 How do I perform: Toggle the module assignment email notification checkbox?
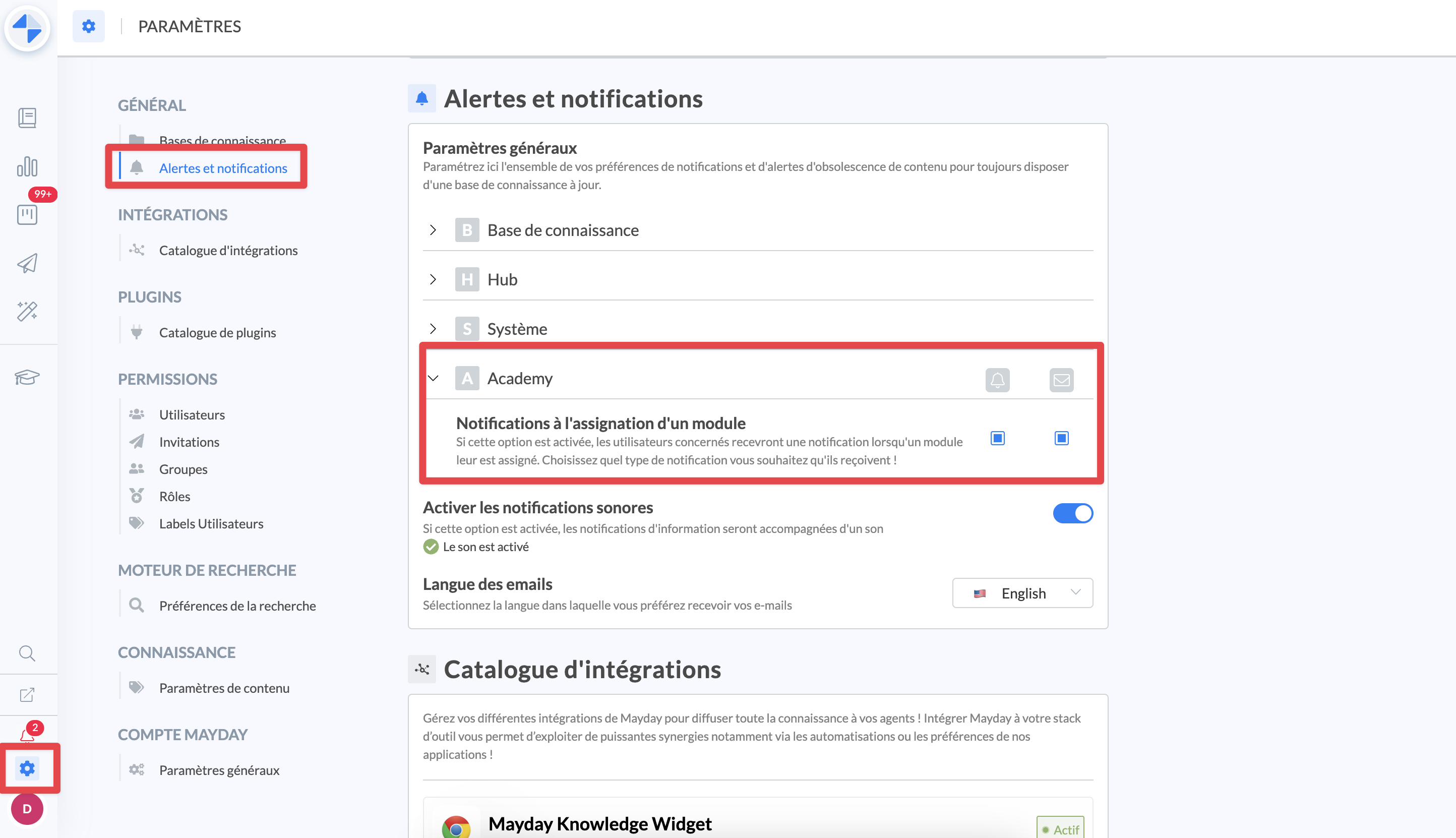click(x=1061, y=439)
